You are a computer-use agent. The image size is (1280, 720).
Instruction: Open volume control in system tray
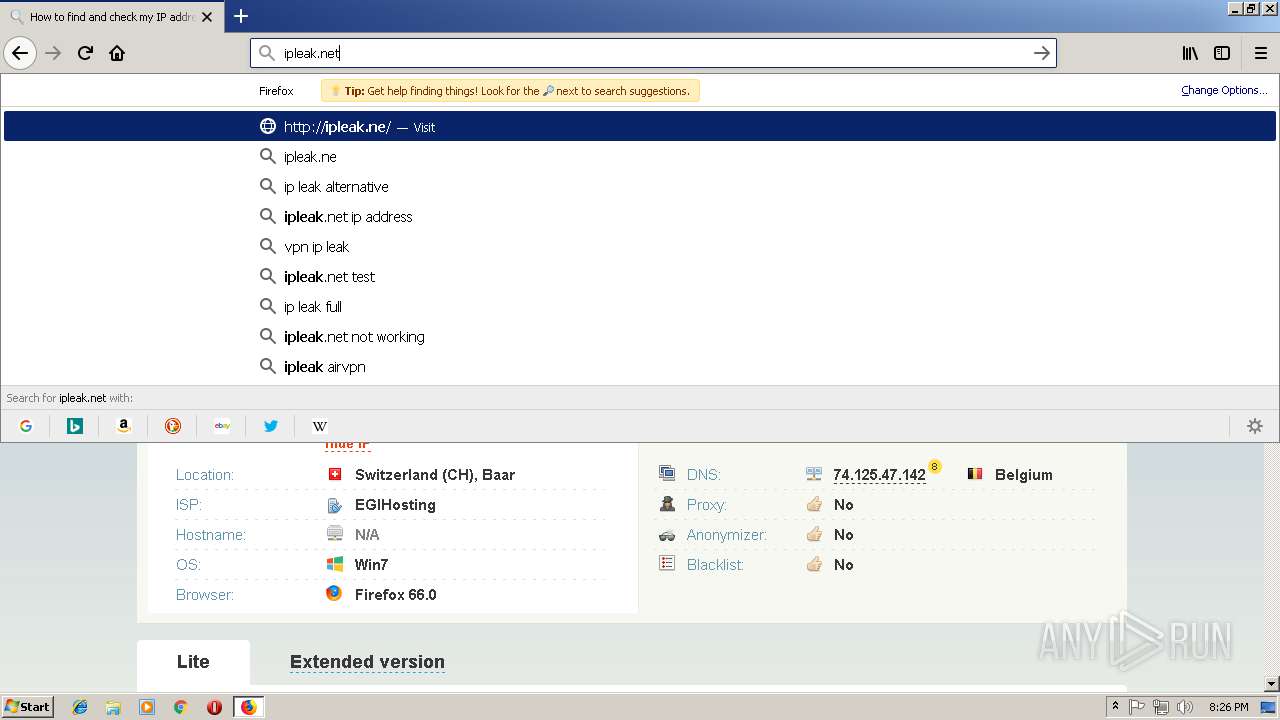pyautogui.click(x=1185, y=707)
